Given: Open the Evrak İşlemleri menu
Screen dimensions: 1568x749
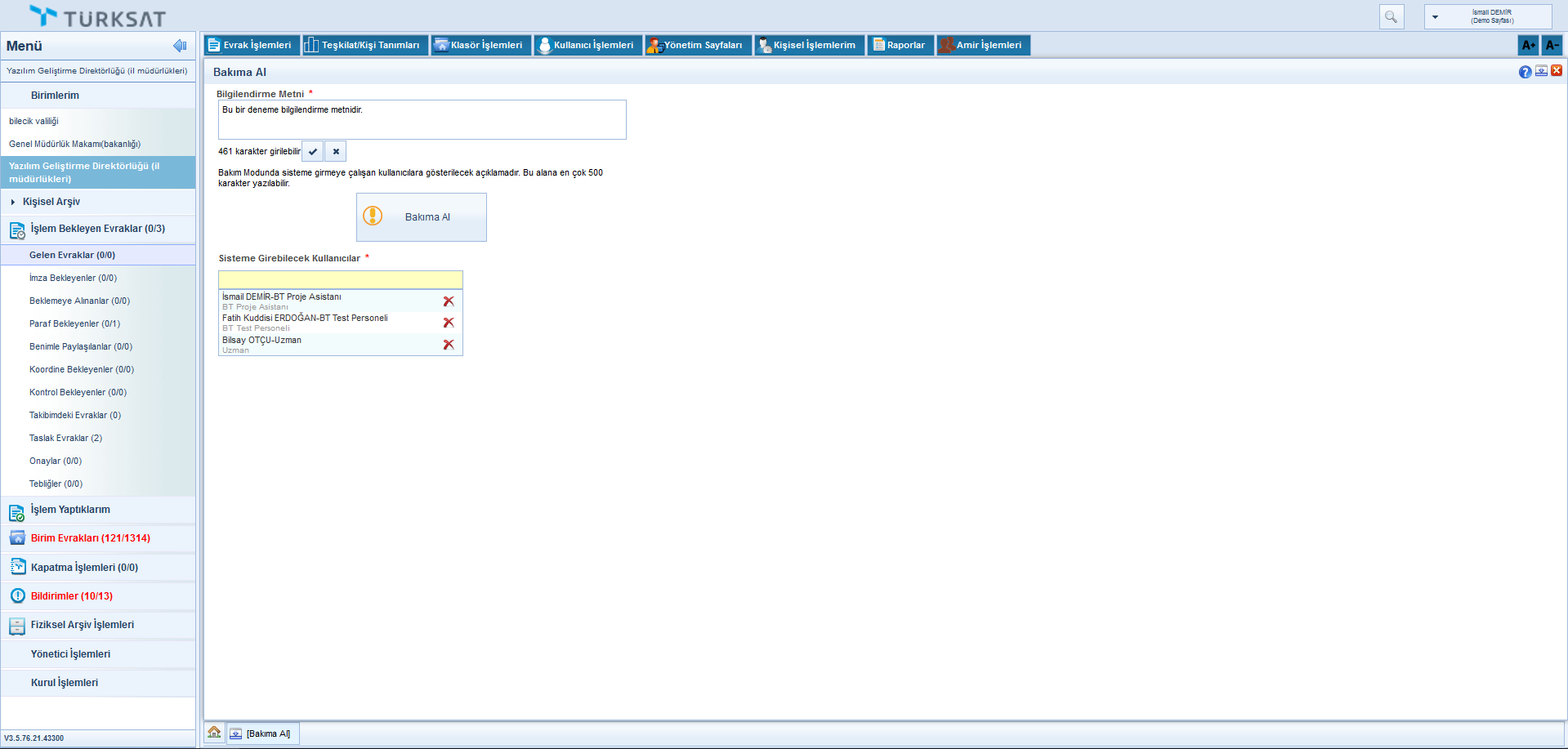Looking at the screenshot, I should tap(251, 45).
